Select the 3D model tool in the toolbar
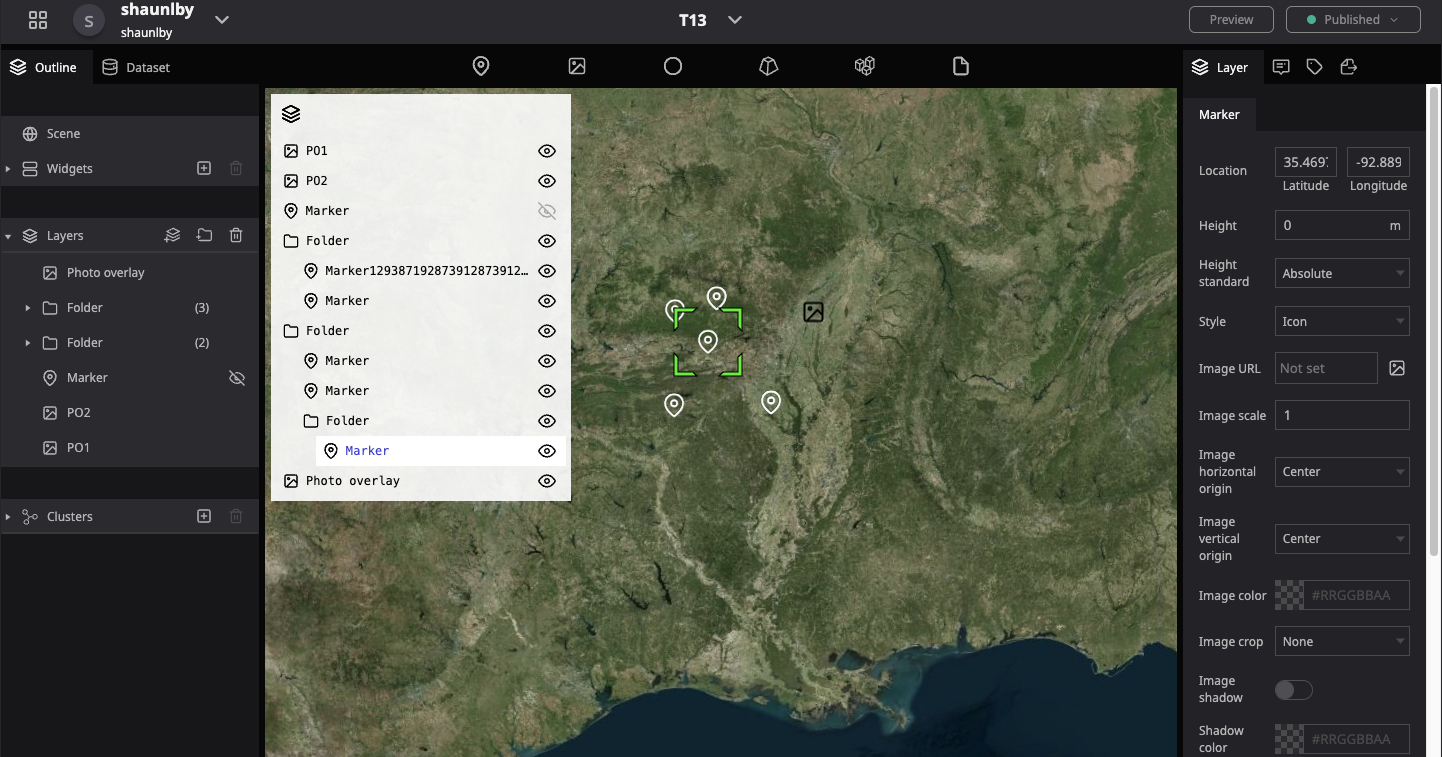Screen dimensions: 1442x757 point(768,66)
